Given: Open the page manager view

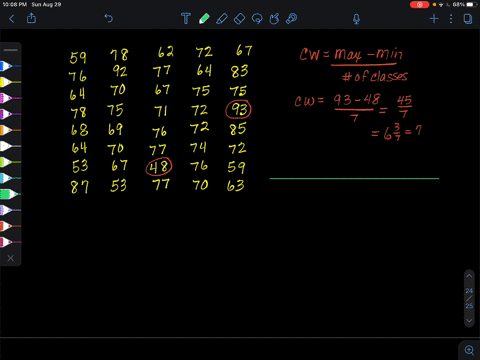Looking at the screenshot, I should [x=468, y=19].
